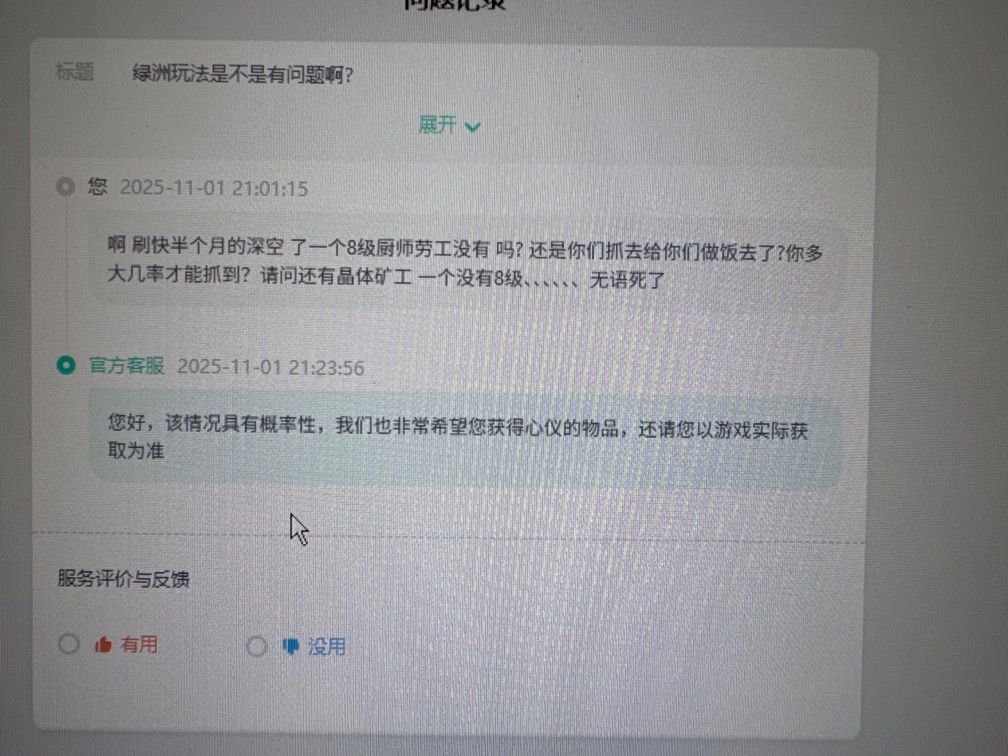Click the timestamp 2025-11-01 21:01:15
This screenshot has height=756, width=1008.
[x=214, y=188]
